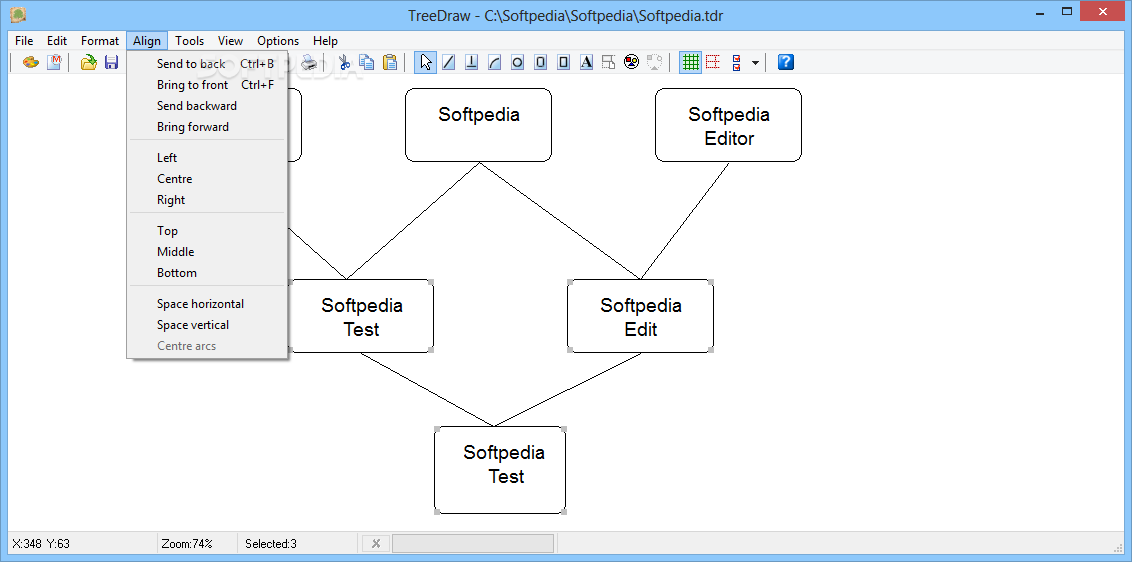
Task: Click the colored circle picture icon
Action: tap(632, 62)
